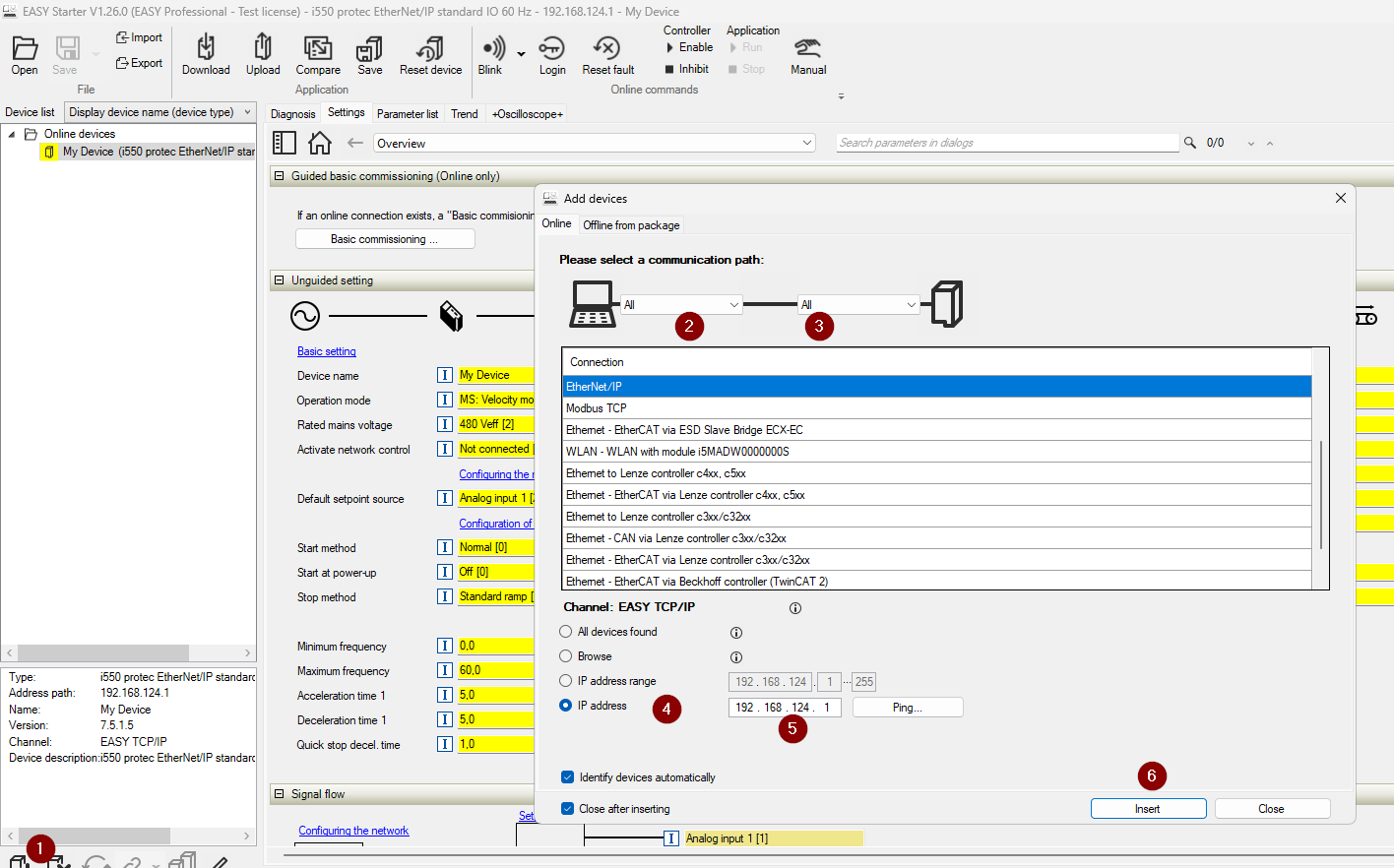Screen dimensions: 1394x868
Task: Click the Search parameters in dialogs field
Action: point(1007,143)
